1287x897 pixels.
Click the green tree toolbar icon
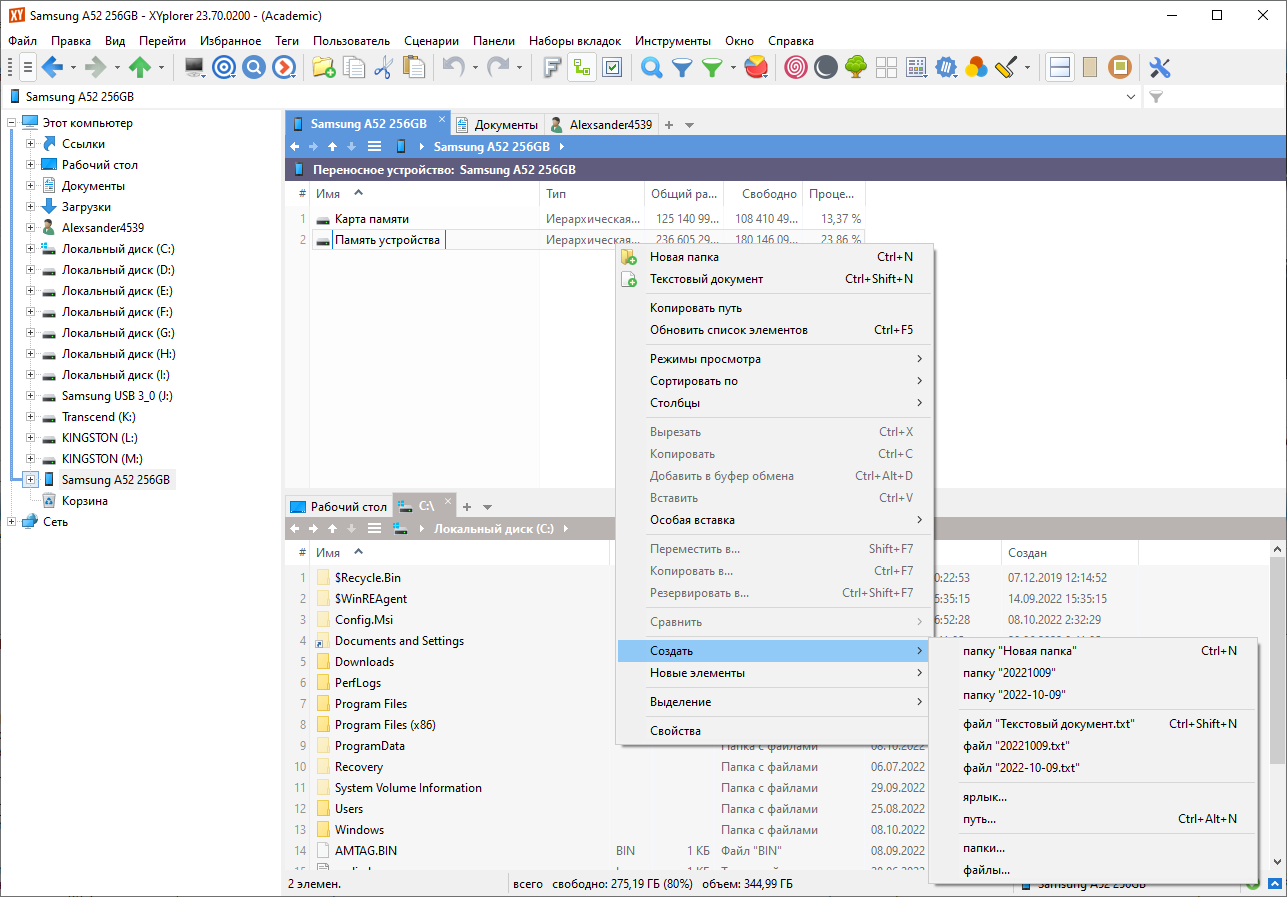(855, 67)
